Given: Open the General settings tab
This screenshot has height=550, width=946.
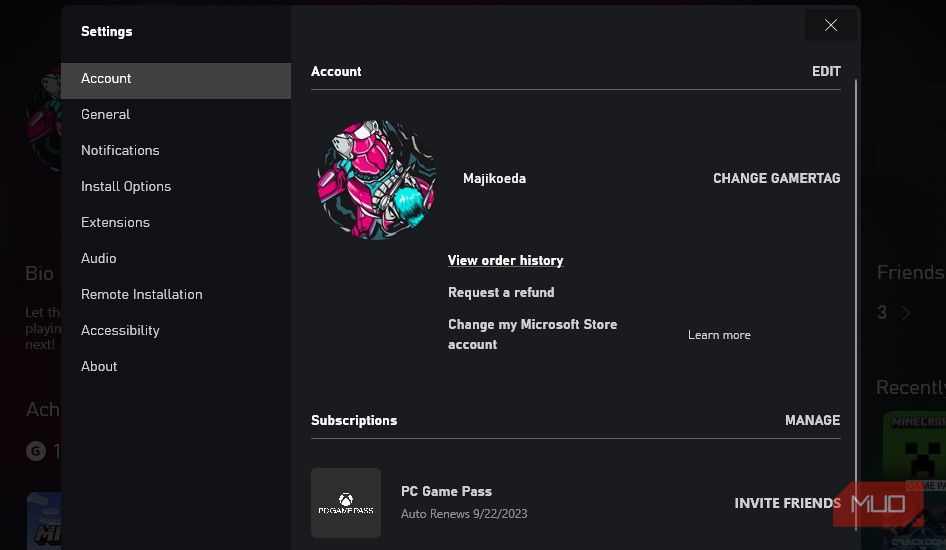Looking at the screenshot, I should 106,114.
